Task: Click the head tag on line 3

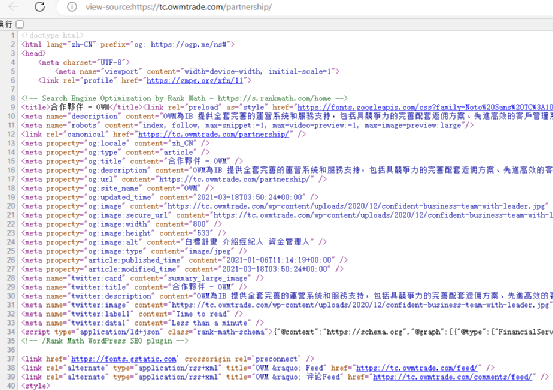Action: point(34,53)
